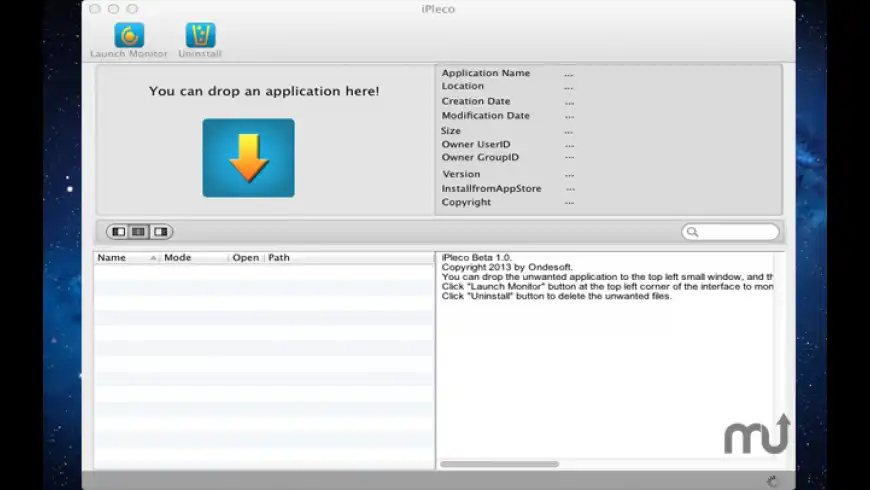870x490 pixels.
Task: Click the Modification Date label
Action: pos(485,115)
